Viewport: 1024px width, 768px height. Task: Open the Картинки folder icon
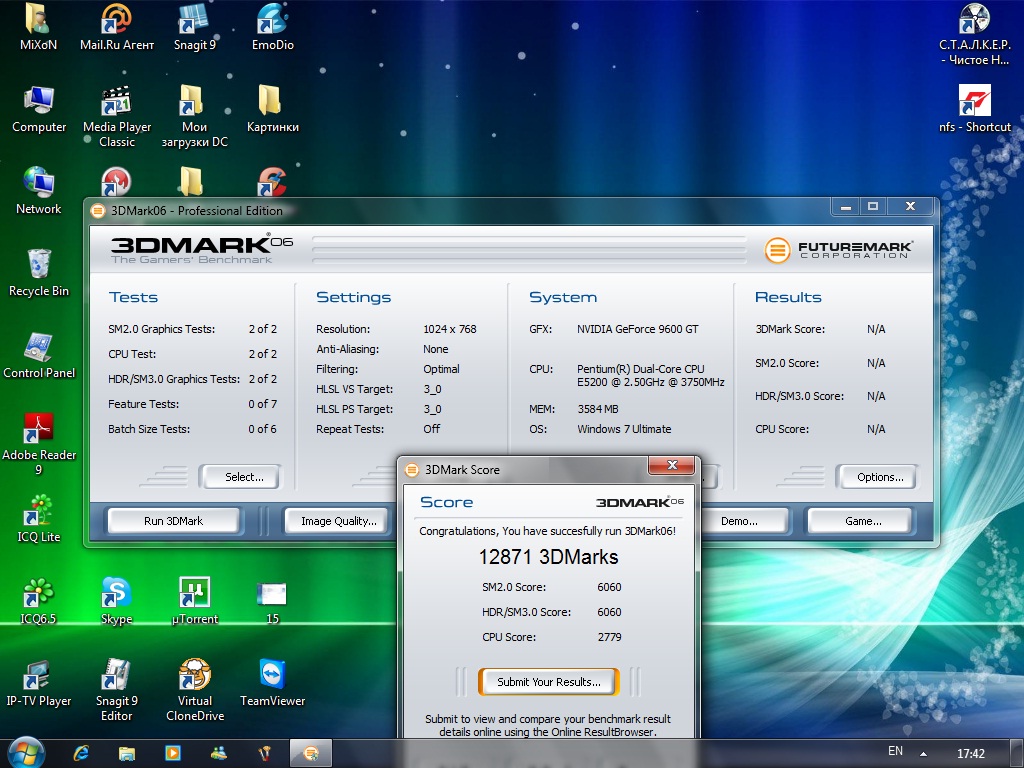(272, 108)
